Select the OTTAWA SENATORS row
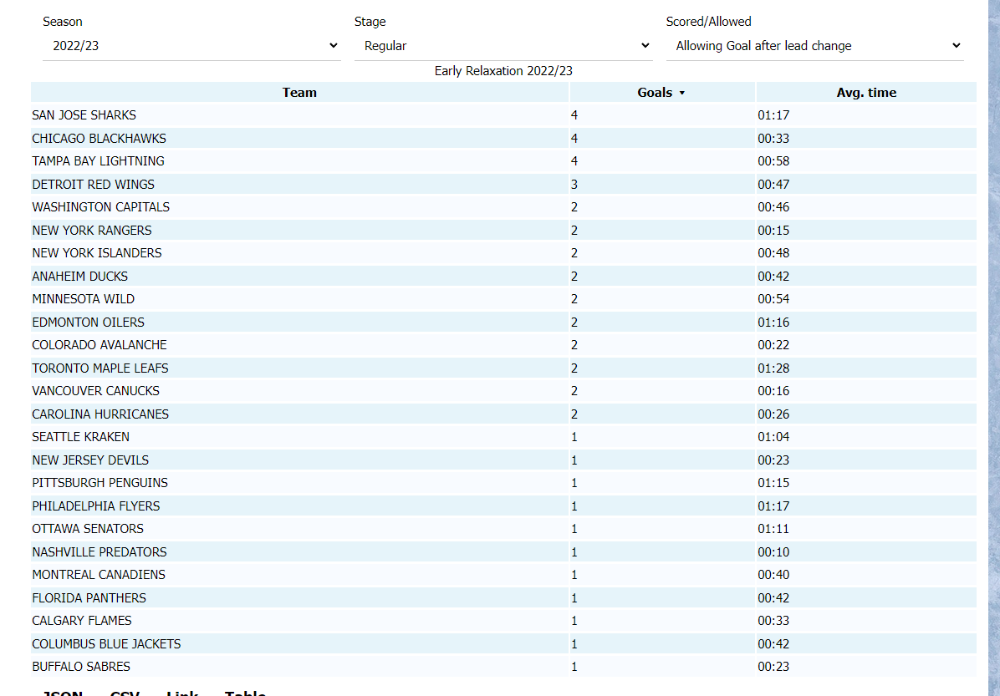The width and height of the screenshot is (1000, 696). pyautogui.click(x=503, y=529)
